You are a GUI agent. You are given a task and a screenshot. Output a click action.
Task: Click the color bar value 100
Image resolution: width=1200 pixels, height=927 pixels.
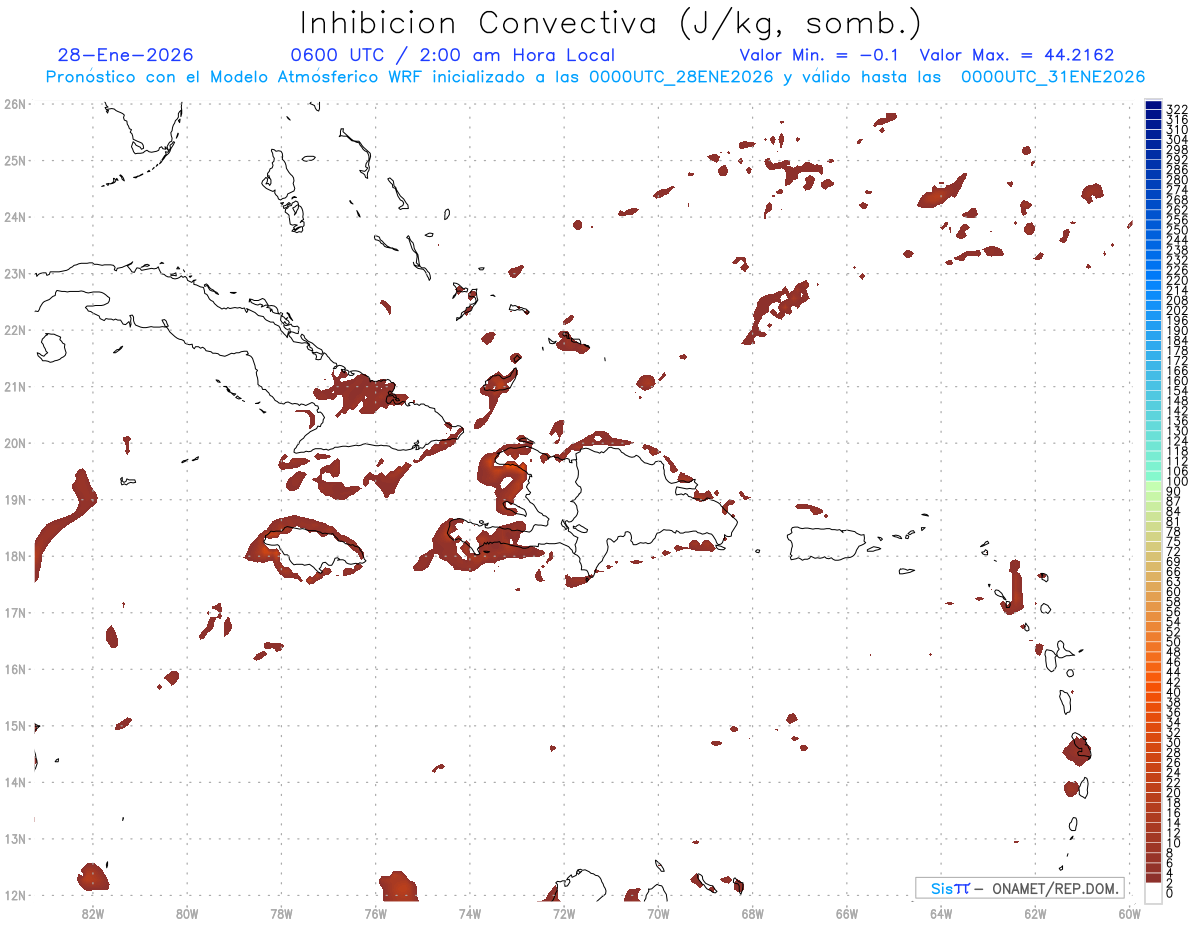click(1177, 482)
